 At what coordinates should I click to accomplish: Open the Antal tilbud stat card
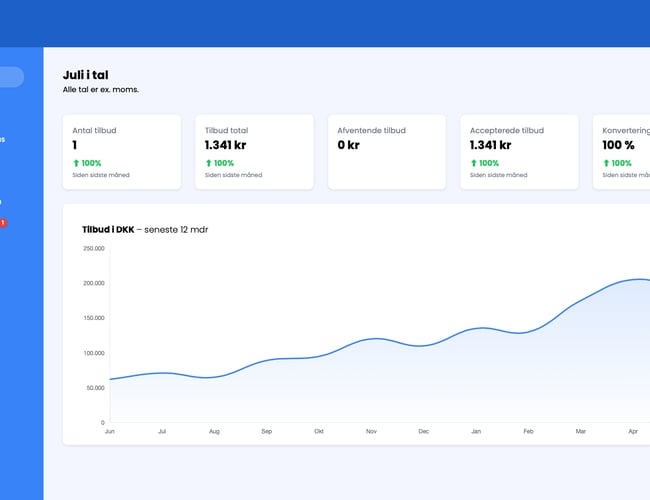pos(122,151)
